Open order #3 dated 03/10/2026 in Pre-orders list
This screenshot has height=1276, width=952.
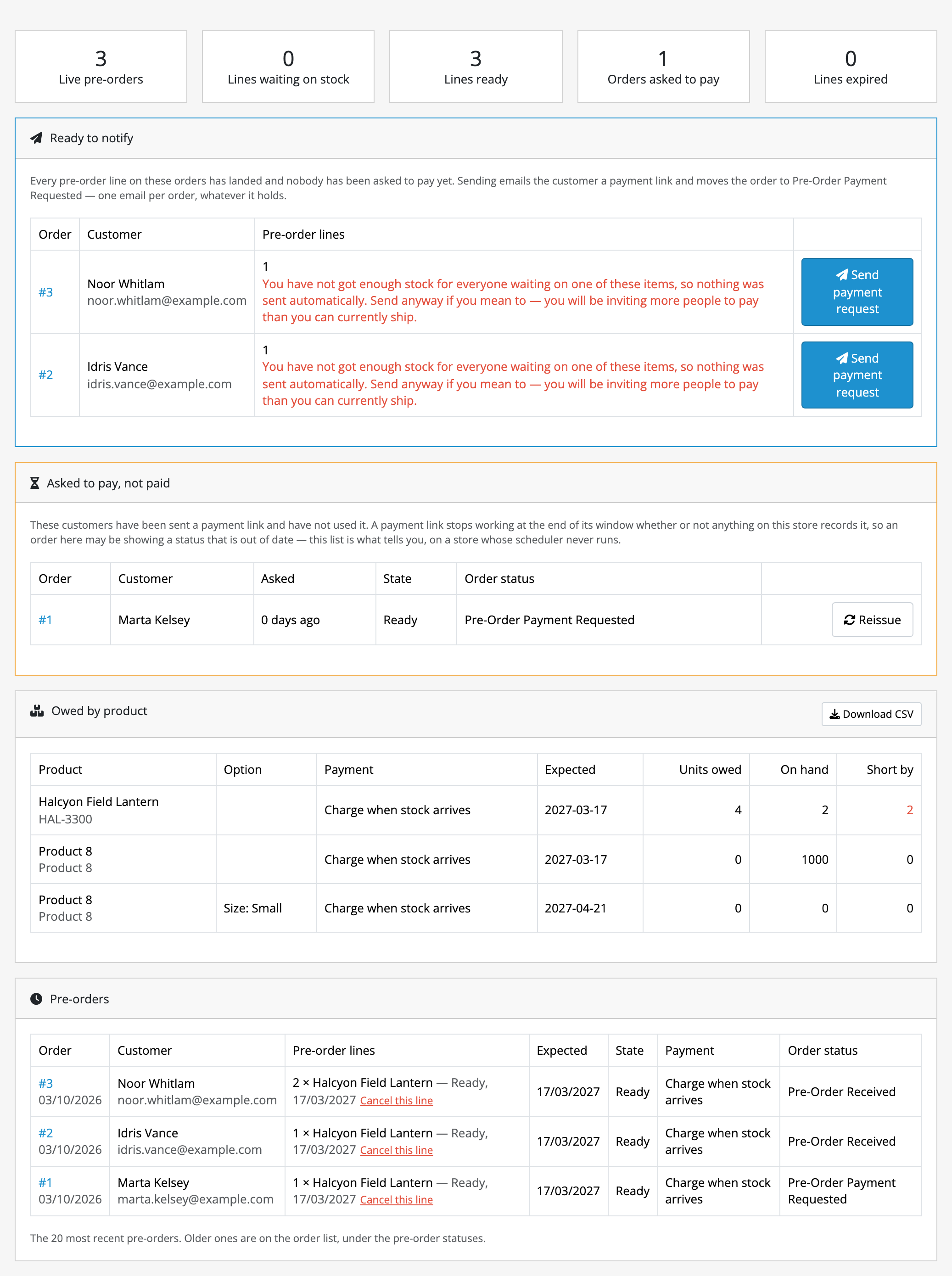pos(45,1084)
